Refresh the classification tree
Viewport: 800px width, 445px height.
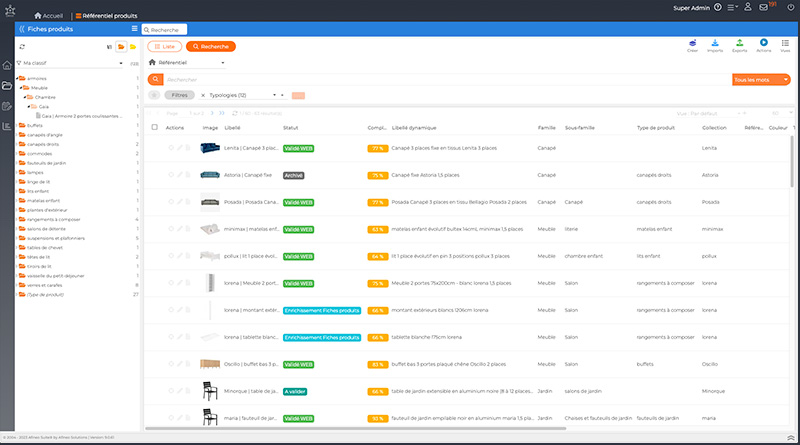point(22,47)
